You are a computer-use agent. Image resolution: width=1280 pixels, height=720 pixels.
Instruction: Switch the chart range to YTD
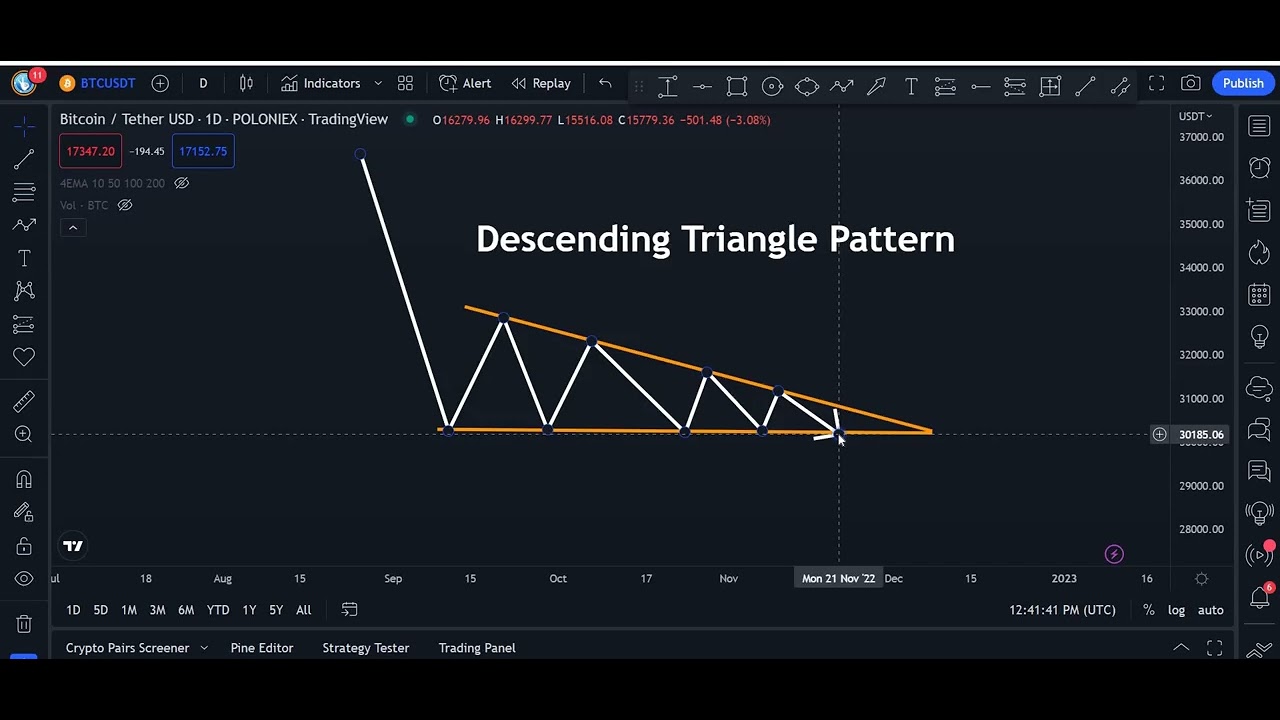point(218,610)
